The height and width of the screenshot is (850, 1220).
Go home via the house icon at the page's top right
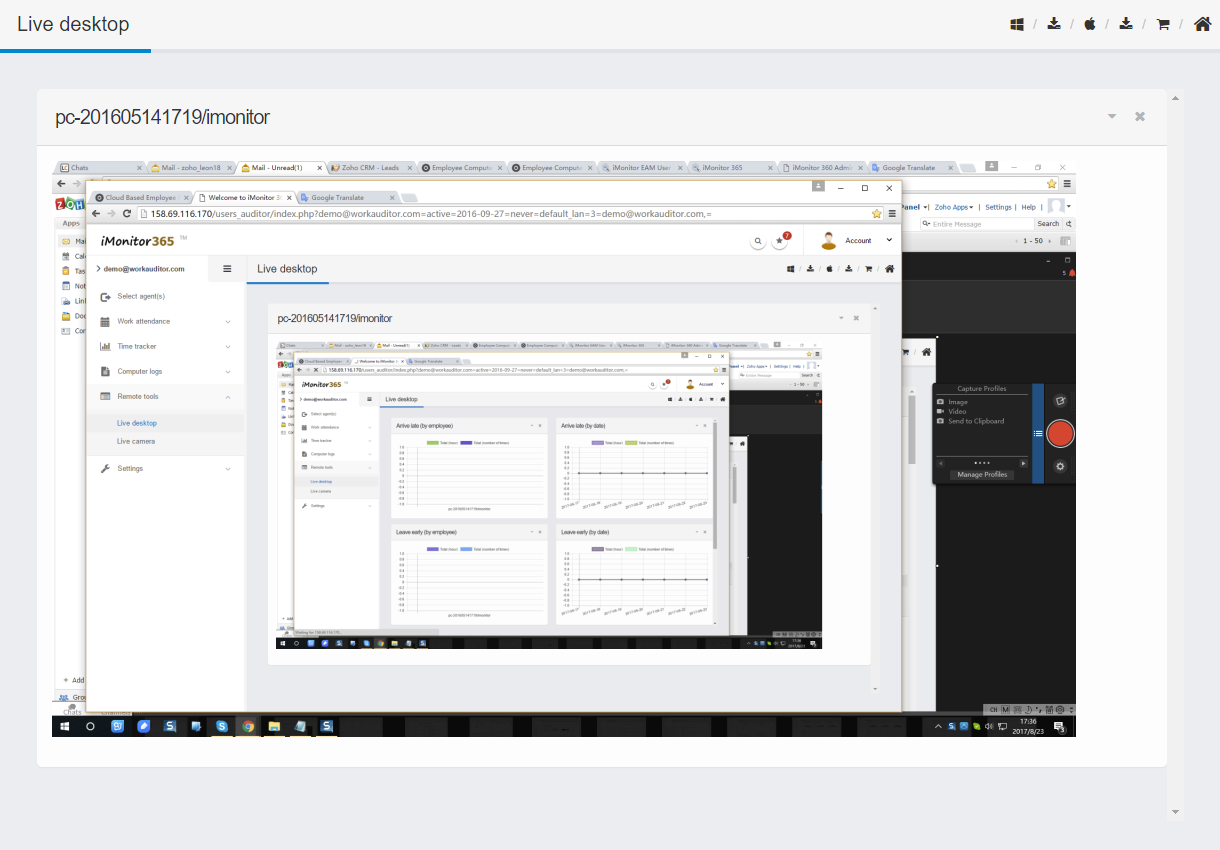1202,24
